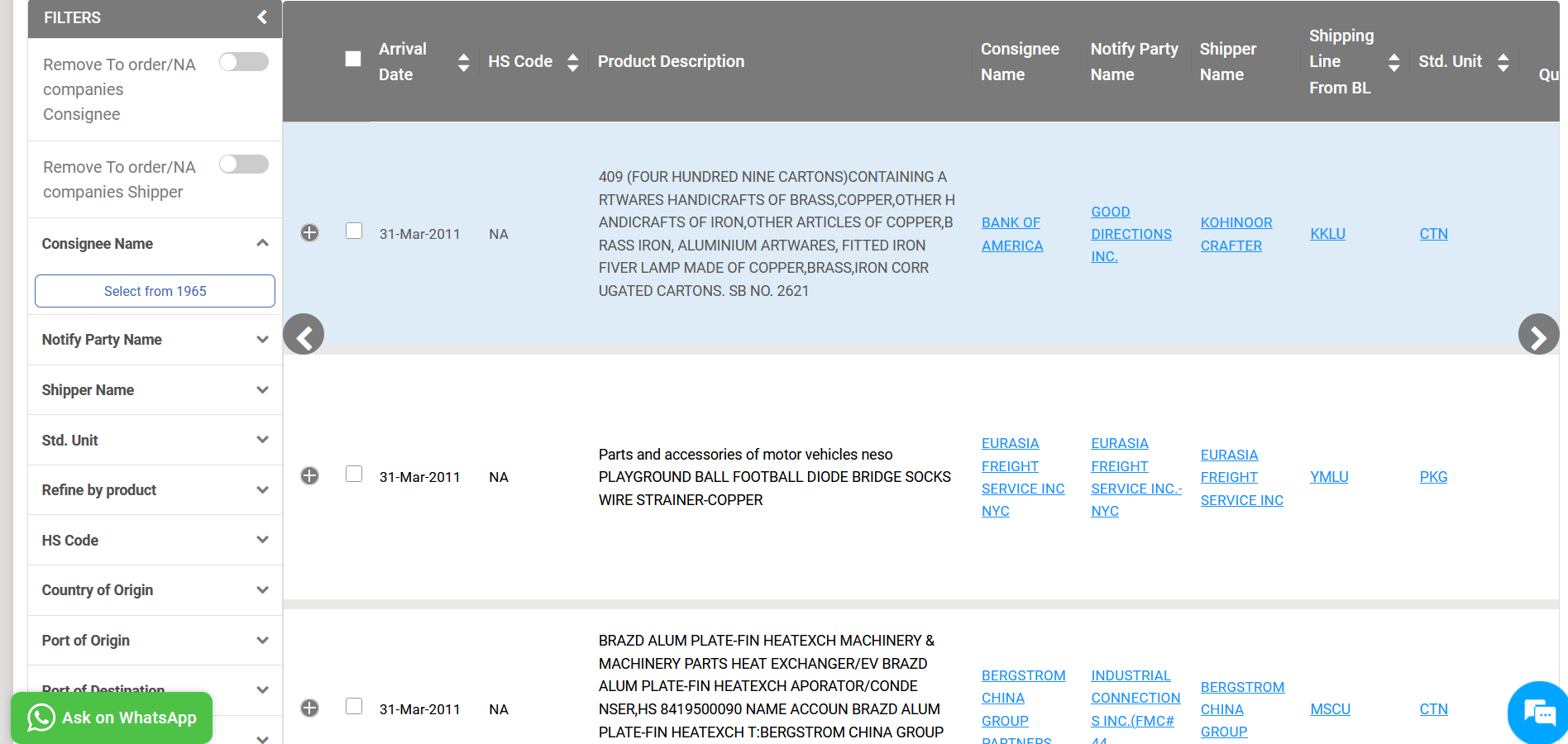The width and height of the screenshot is (1568, 744).
Task: Collapse the FILTERS sidebar with the chevron
Action: pos(262,17)
